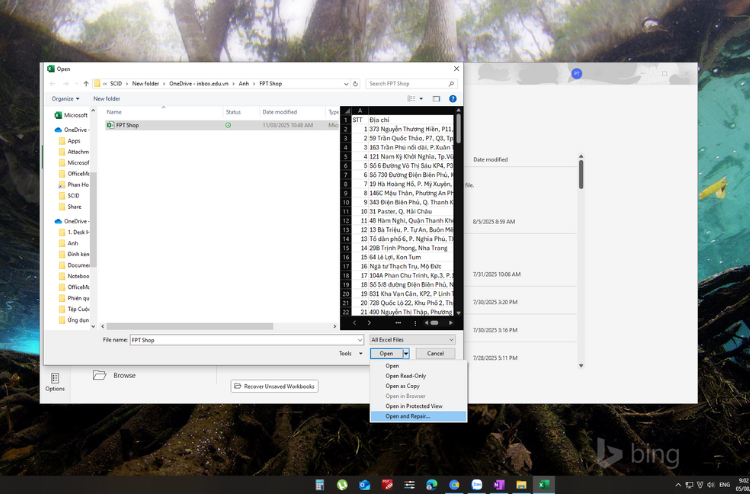
Task: Click the PT account avatar in Excel window
Action: tap(576, 74)
